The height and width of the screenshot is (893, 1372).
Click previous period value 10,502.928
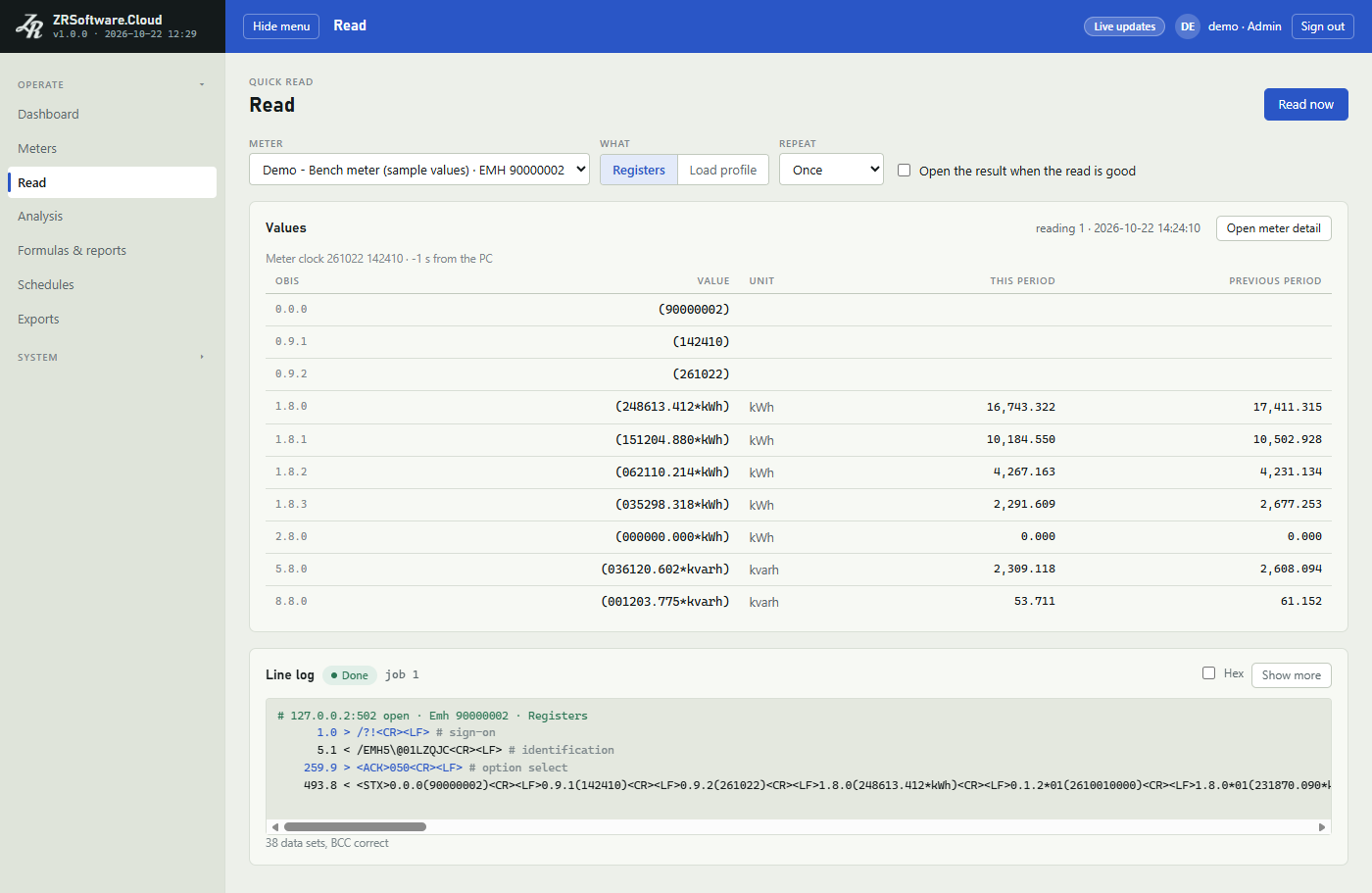click(1288, 439)
